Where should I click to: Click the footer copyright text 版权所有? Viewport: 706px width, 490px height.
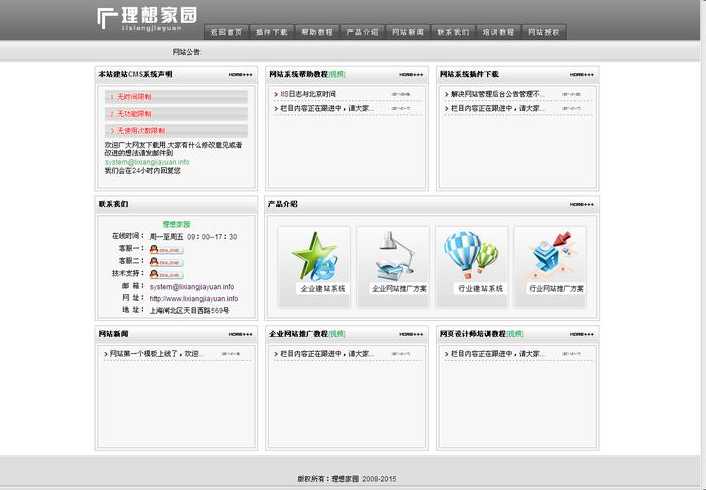(x=346, y=479)
